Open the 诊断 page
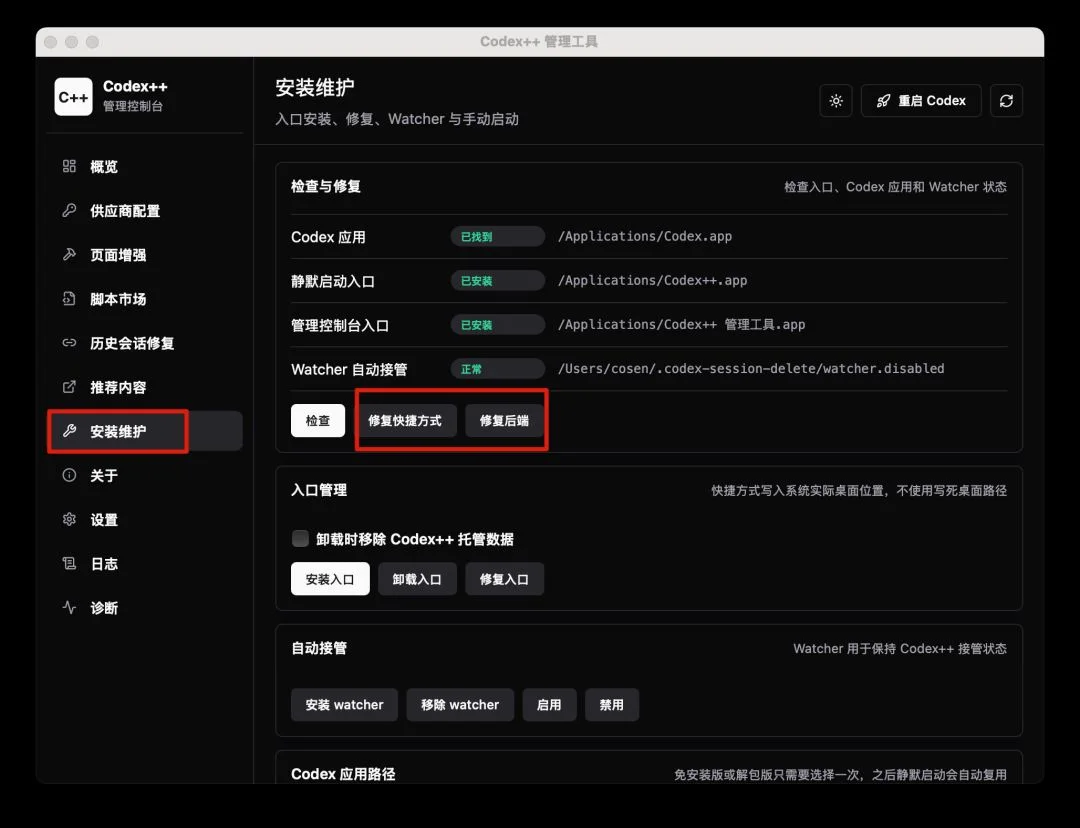This screenshot has width=1080, height=828. pos(145,607)
